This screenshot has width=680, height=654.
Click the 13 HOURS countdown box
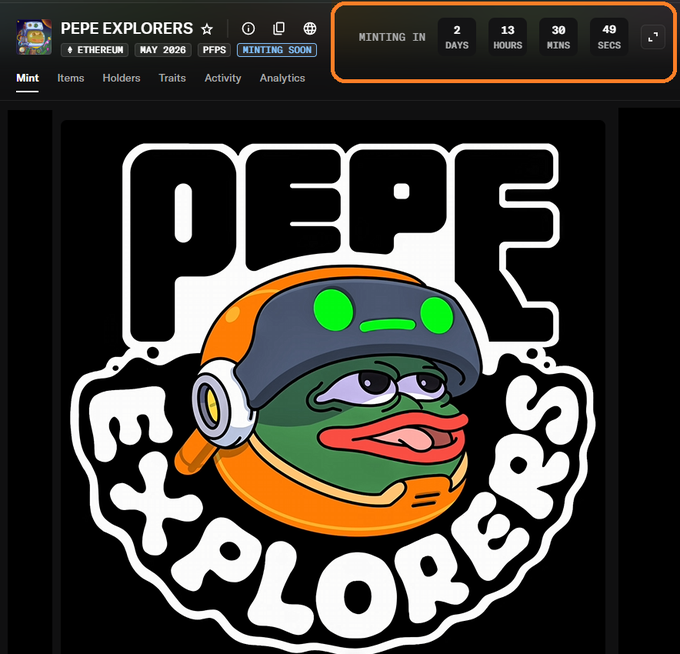(x=508, y=37)
